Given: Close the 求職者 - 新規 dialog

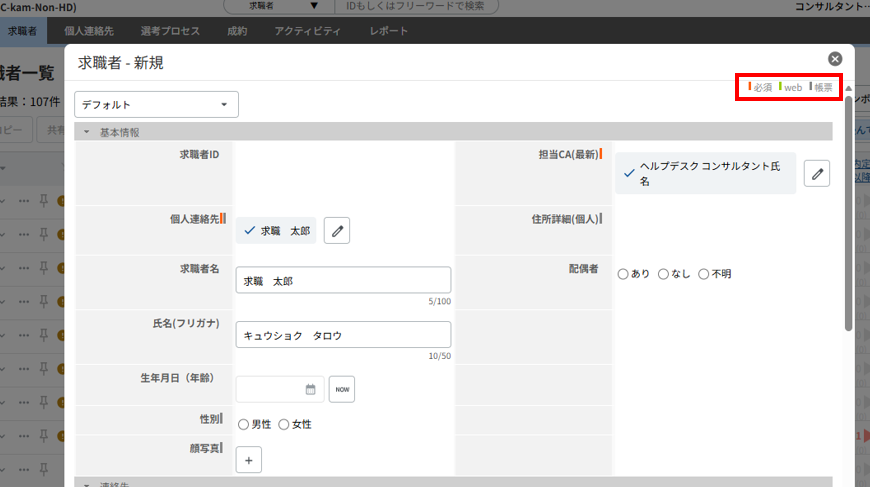Looking at the screenshot, I should tap(835, 59).
